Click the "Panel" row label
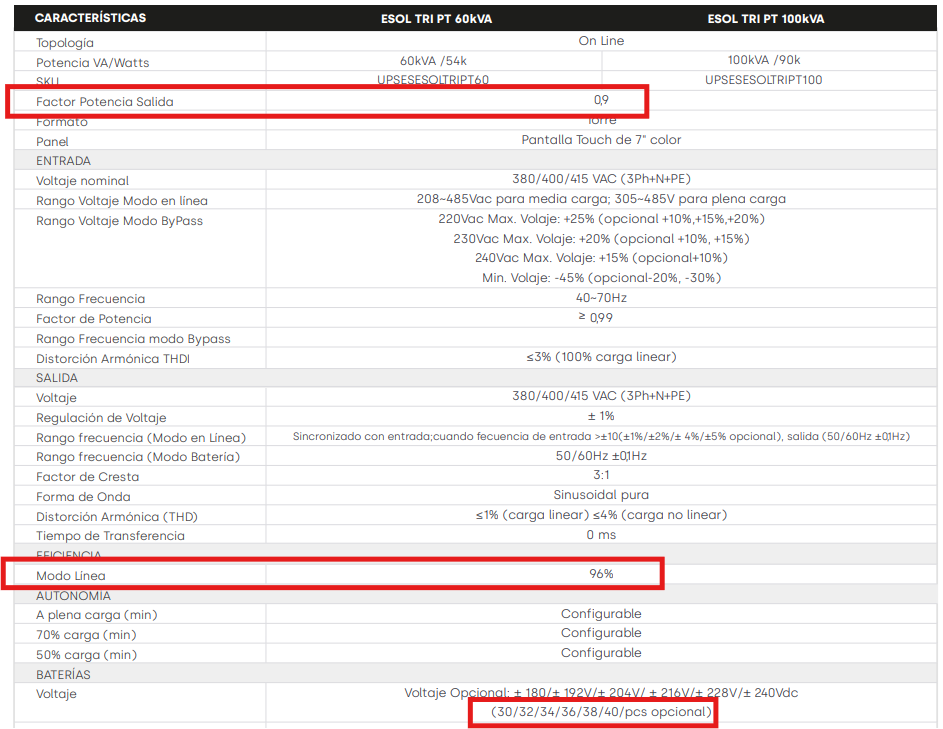The image size is (943, 729). 52,142
